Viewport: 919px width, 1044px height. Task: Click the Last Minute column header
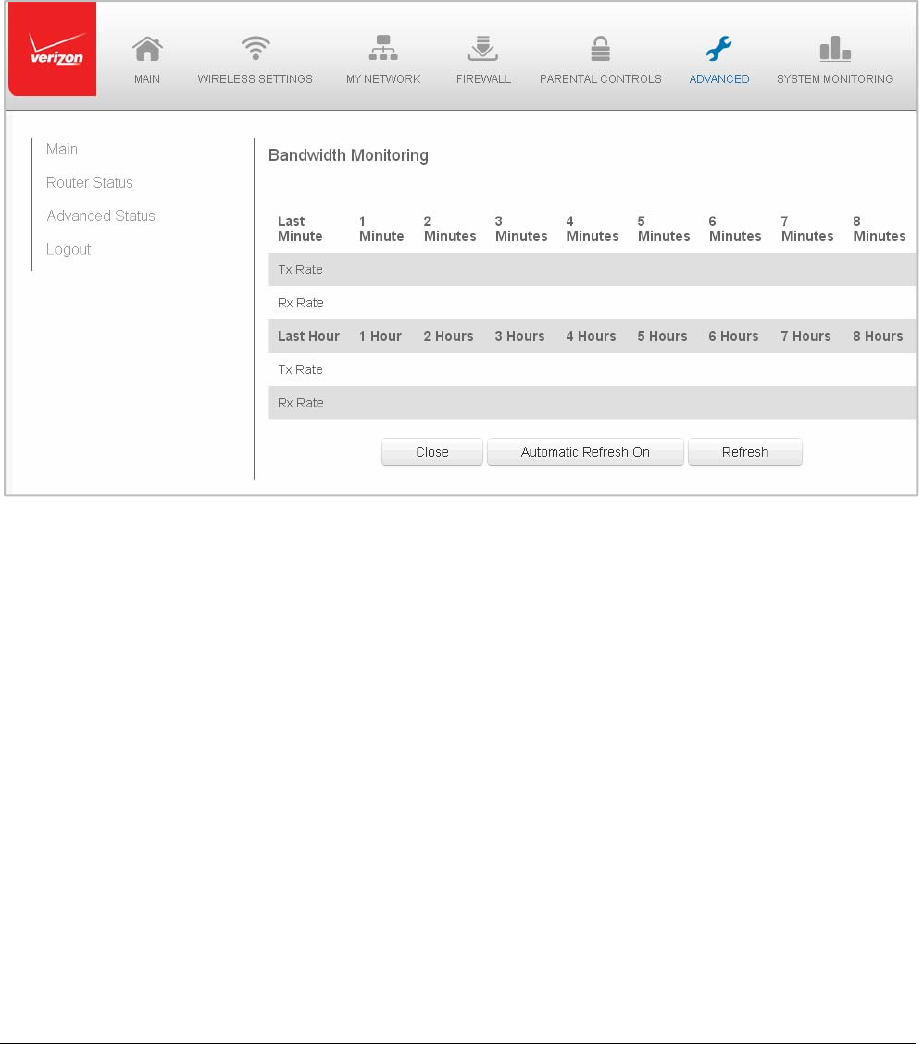coord(300,228)
